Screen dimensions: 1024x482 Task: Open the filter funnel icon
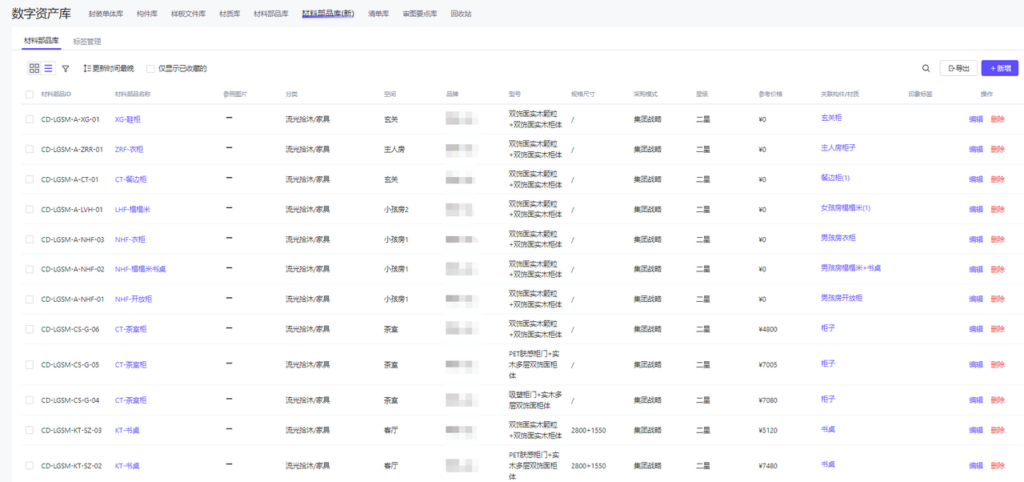pos(66,68)
